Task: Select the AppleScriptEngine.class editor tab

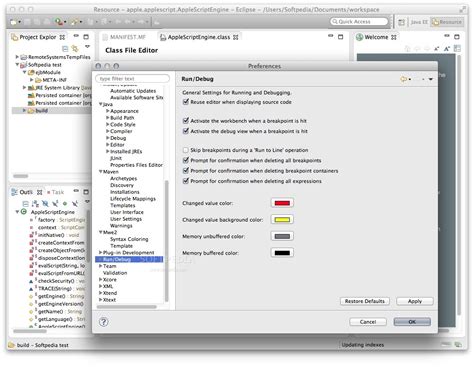Action: coord(199,37)
